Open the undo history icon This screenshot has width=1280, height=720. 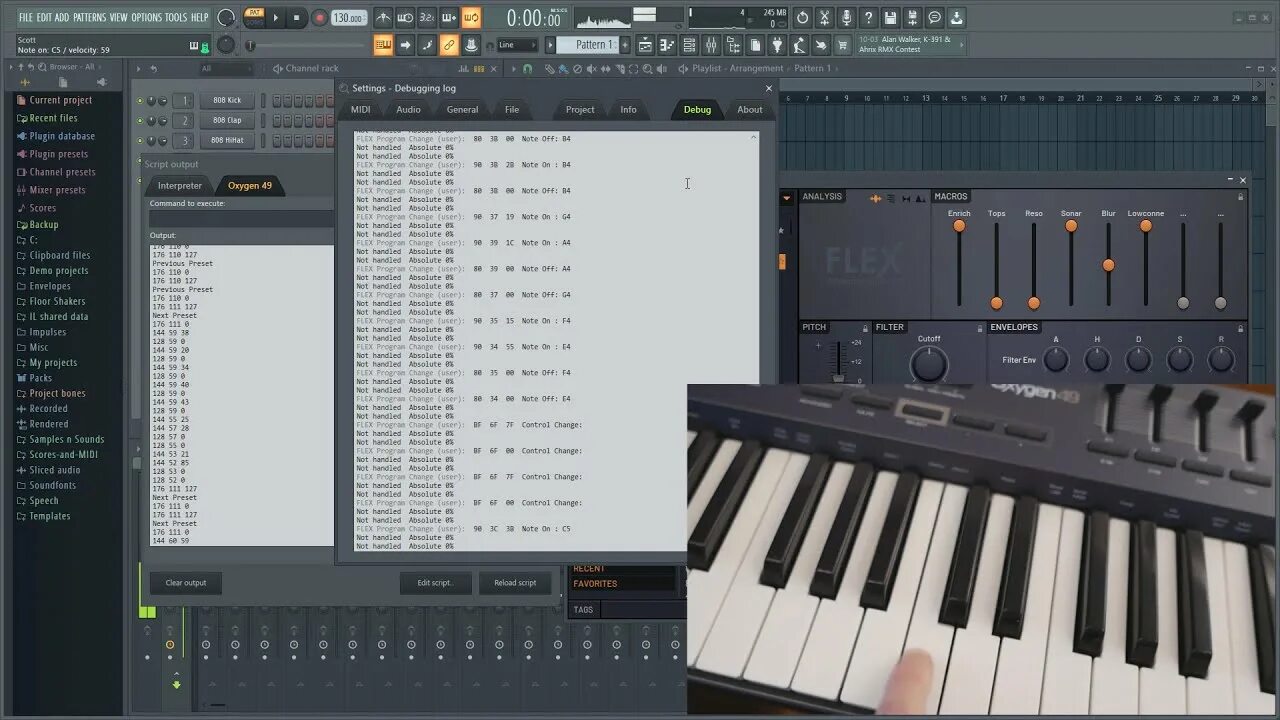802,17
